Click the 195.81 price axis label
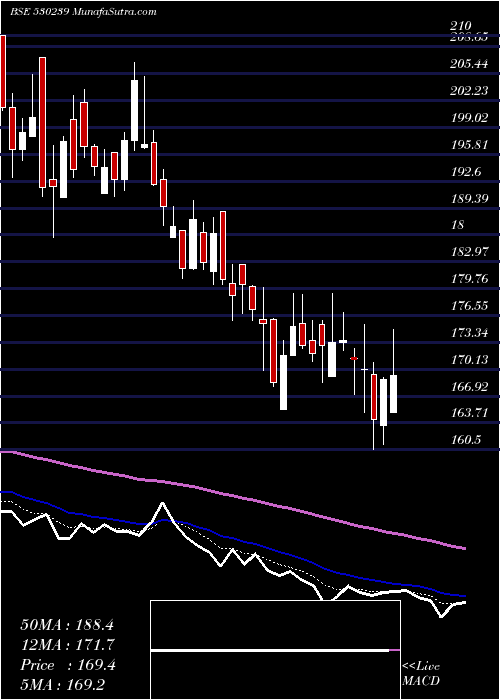Image resolution: width=500 pixels, height=700 pixels. click(x=469, y=145)
